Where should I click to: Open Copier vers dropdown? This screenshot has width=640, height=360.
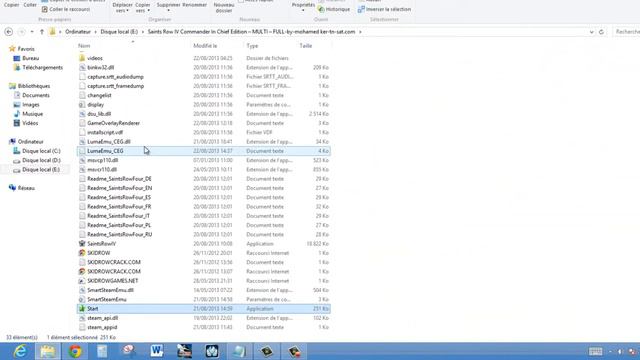[x=142, y=7]
